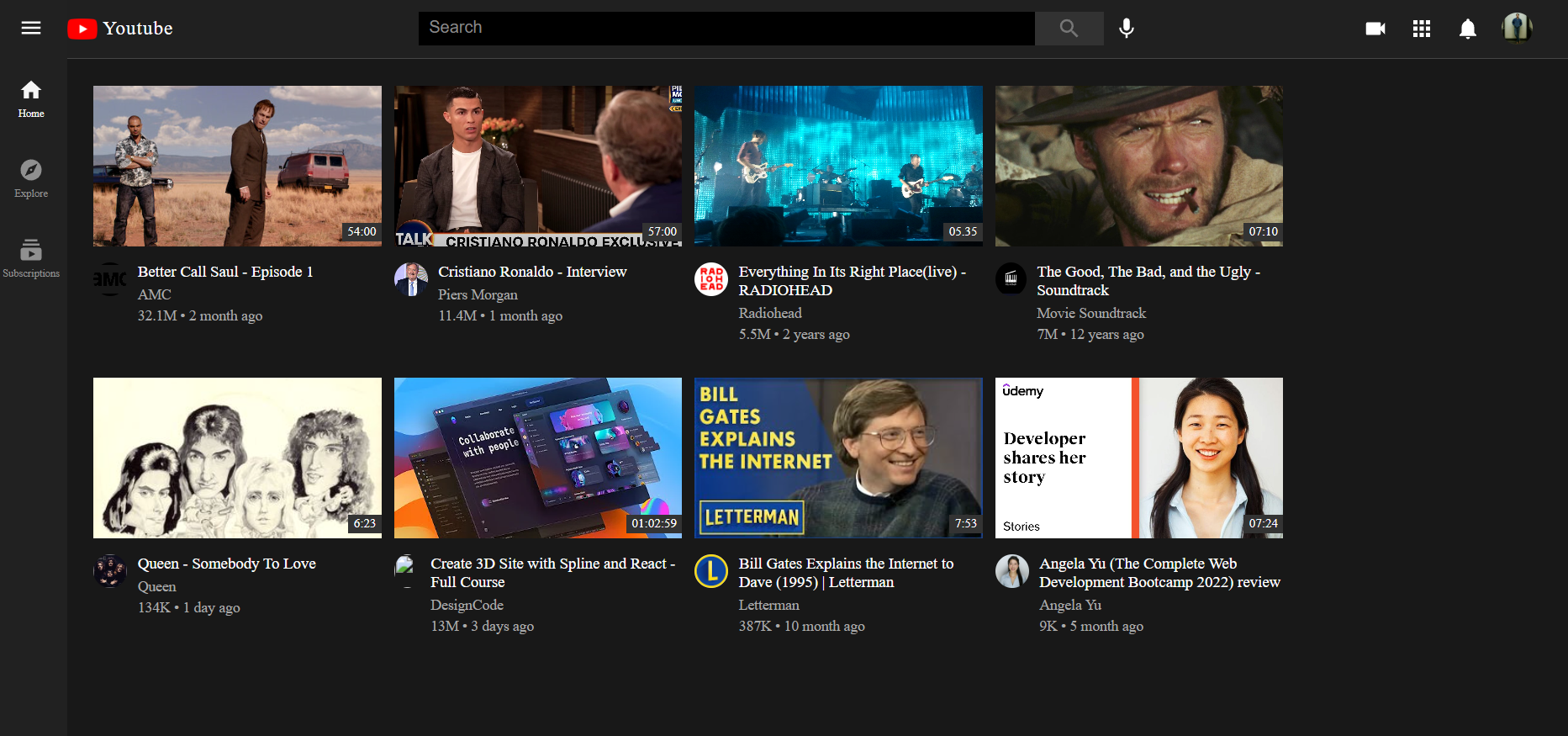Click the 07:10 duration badge
The image size is (1568, 736).
tap(1263, 231)
